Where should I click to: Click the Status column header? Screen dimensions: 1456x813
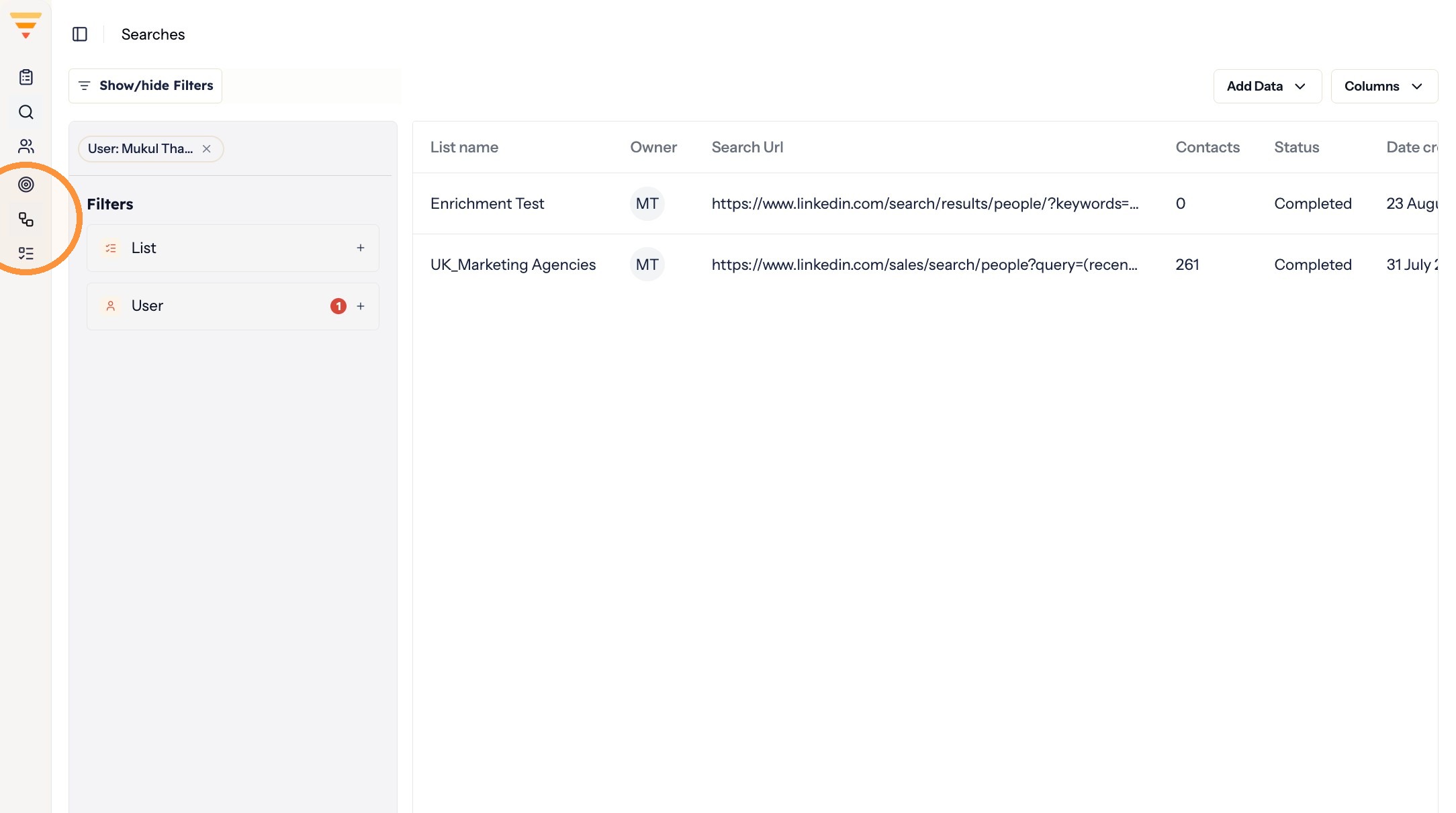click(1297, 148)
